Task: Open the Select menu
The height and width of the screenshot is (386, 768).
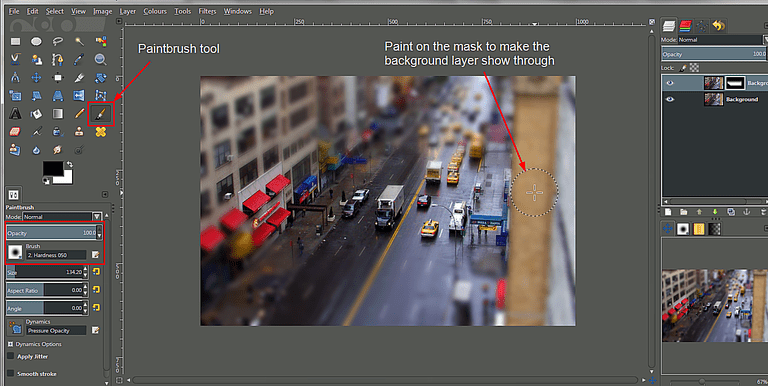Action: 55,11
